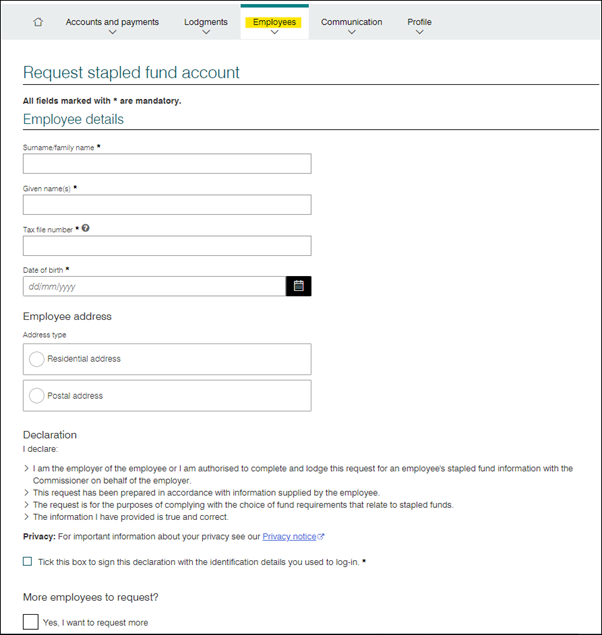Image resolution: width=602 pixels, height=635 pixels.
Task: Click the external link icon beside Privacy notice
Action: 321,537
